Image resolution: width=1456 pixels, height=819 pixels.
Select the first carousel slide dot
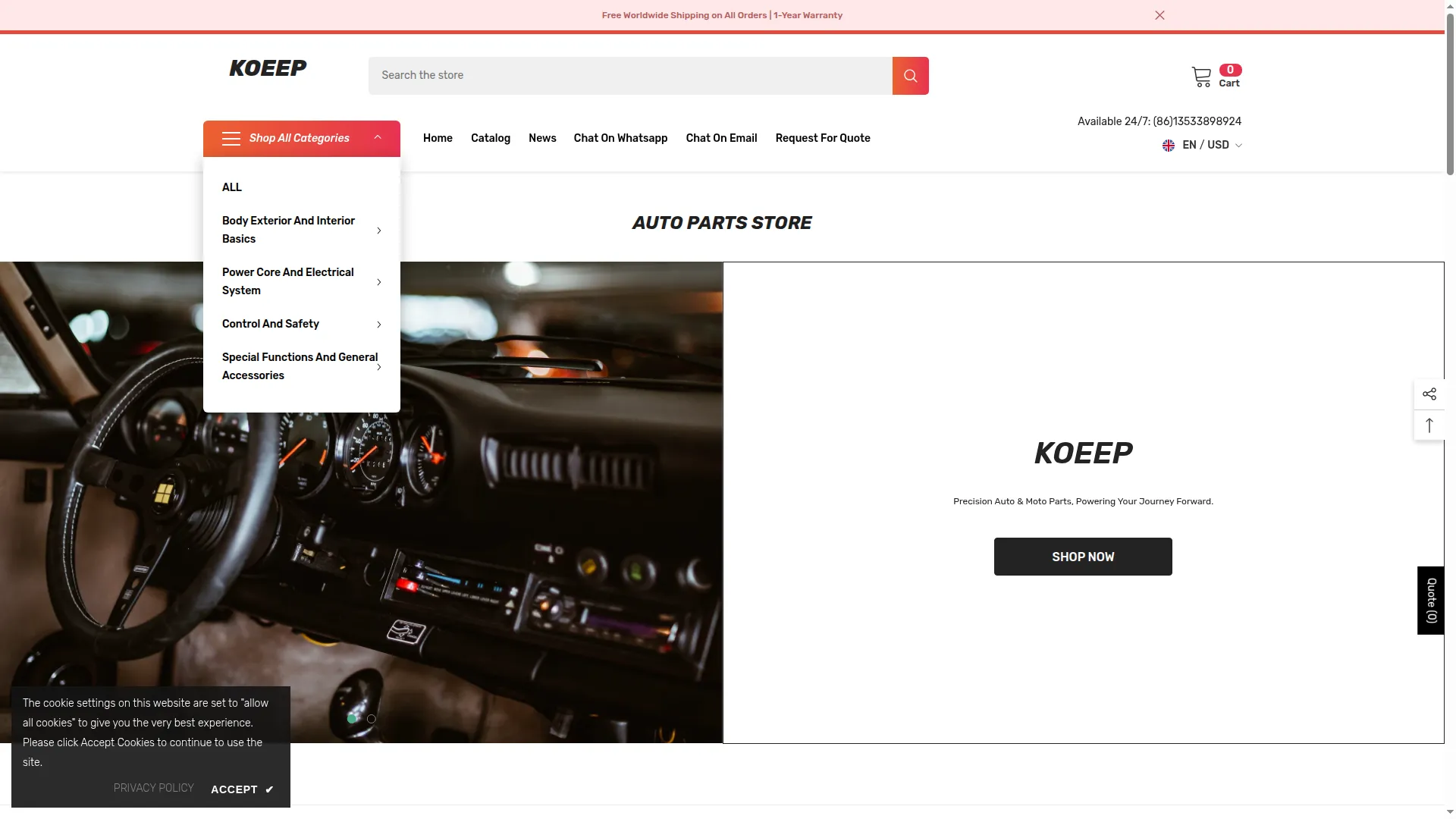coord(352,718)
